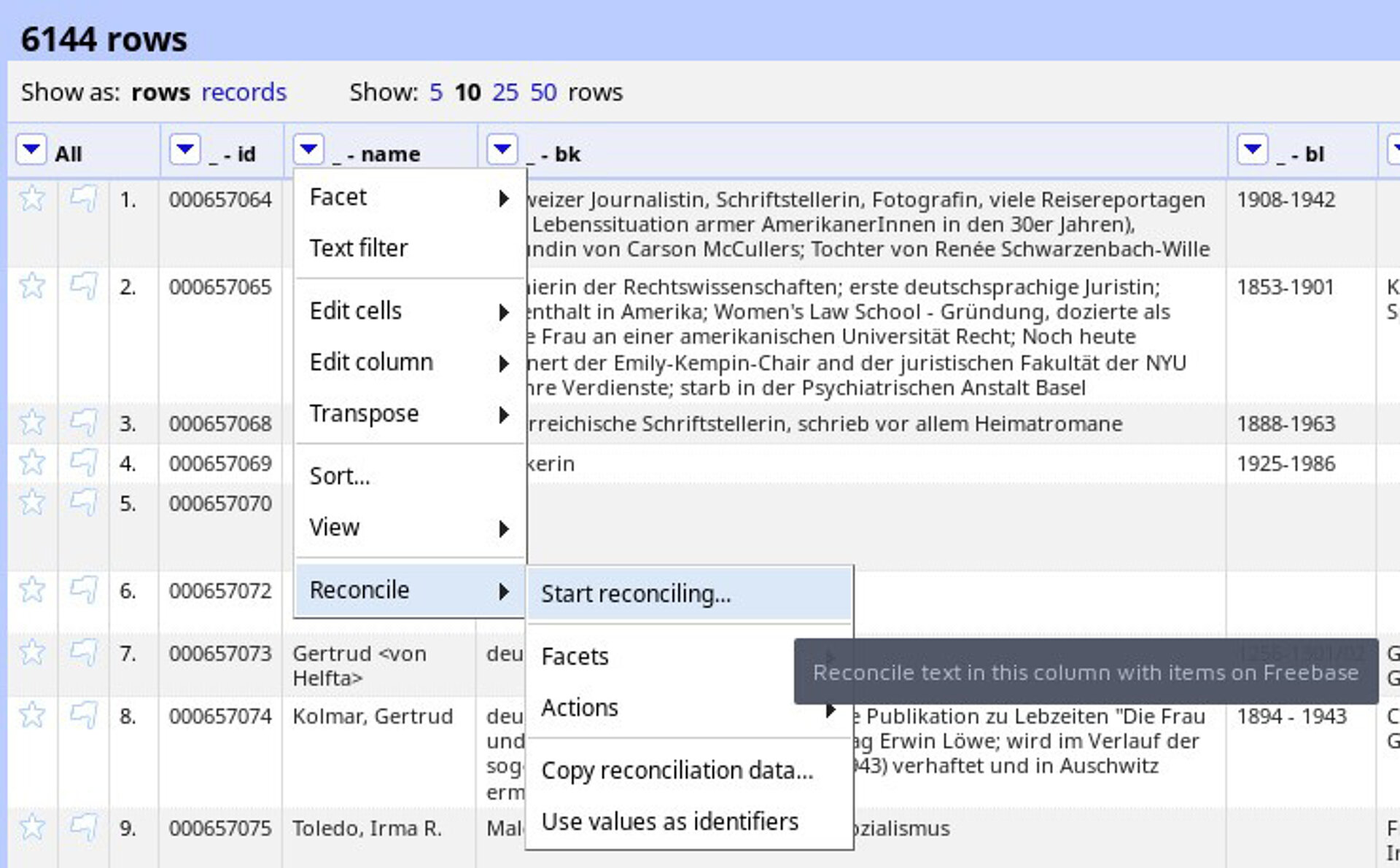Open the _ - name column dropdown

(308, 150)
